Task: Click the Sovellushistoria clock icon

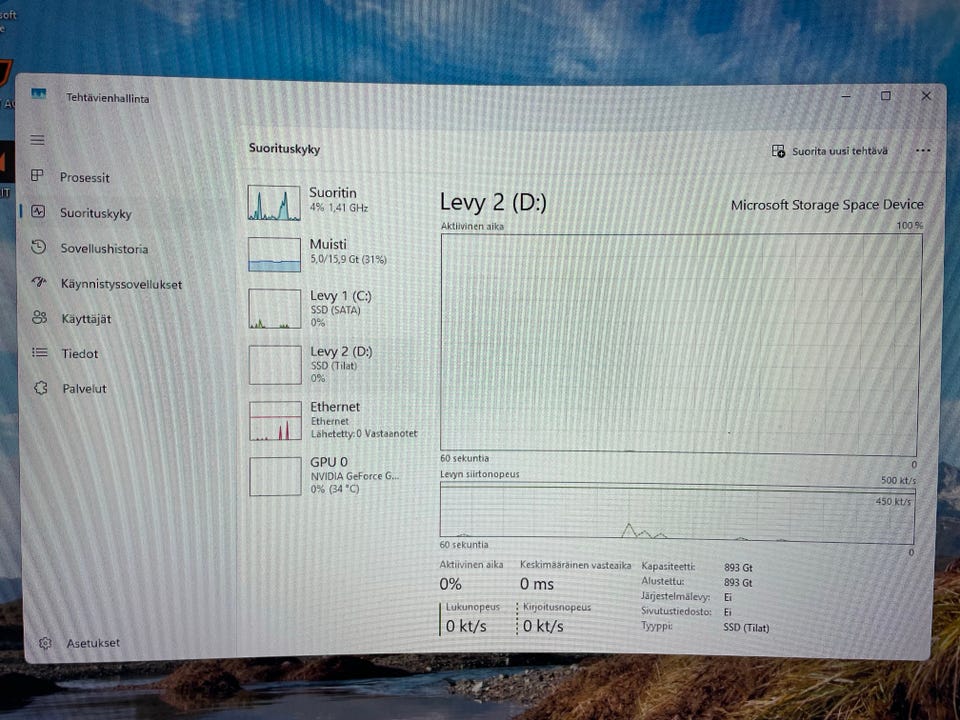Action: [x=39, y=247]
